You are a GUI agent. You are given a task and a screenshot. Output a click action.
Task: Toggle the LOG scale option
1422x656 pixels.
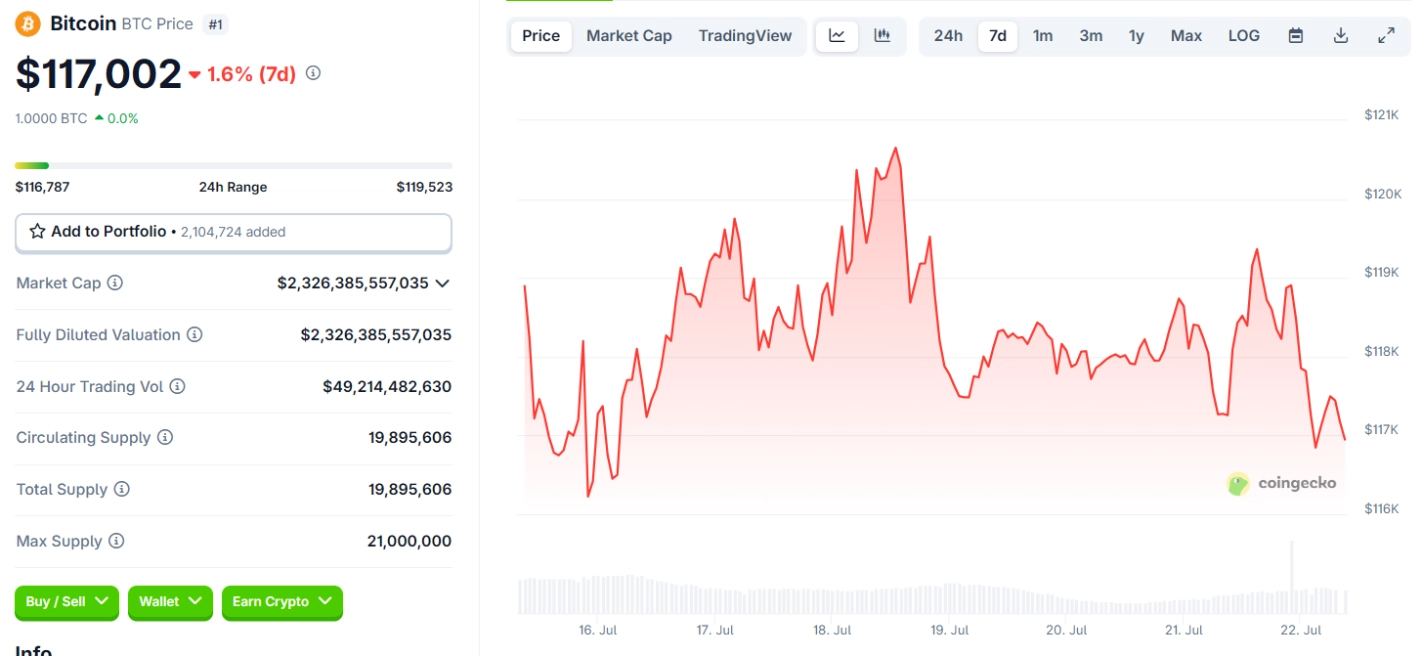pos(1244,36)
